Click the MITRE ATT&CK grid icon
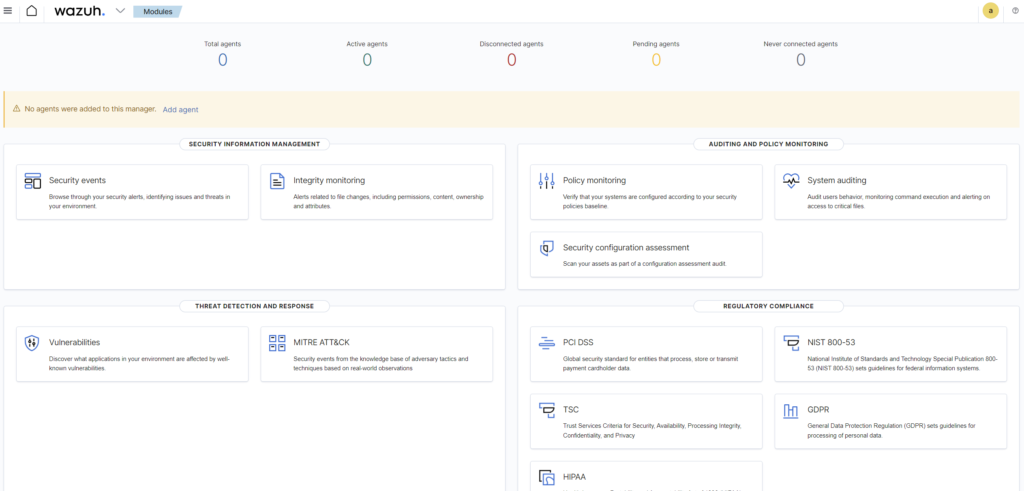Screen dimensions: 1024x491 coord(277,343)
